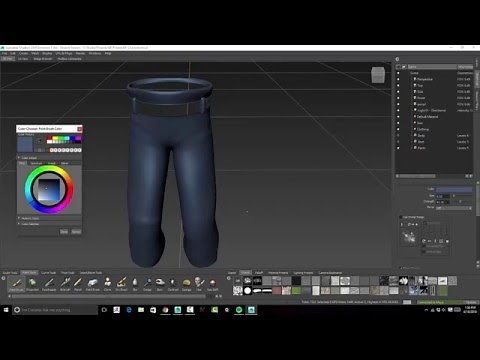This screenshot has height=360, width=480.
Task: Click the ViewCube in the viewport
Action: click(x=378, y=75)
